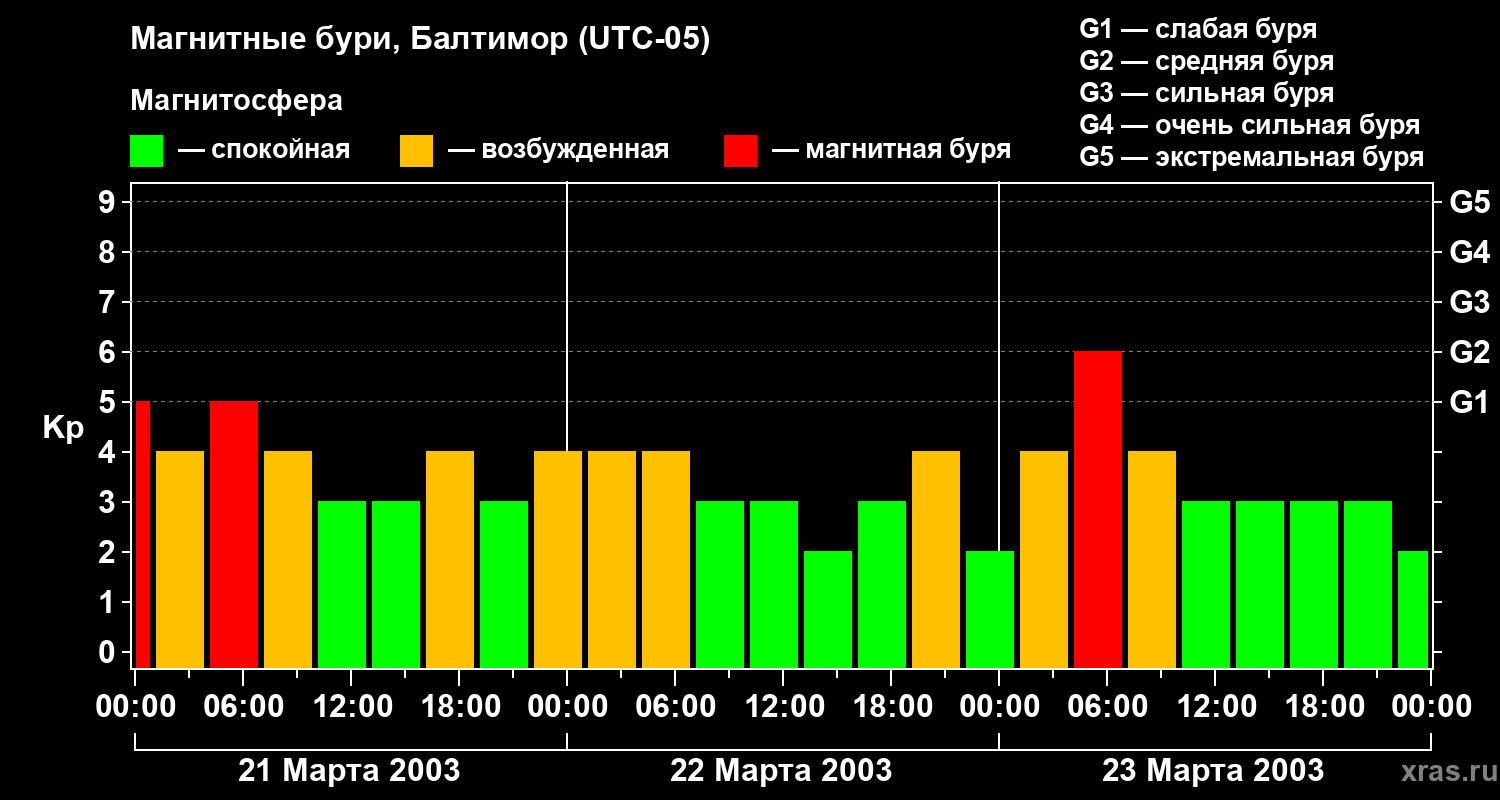Click the '18:00' time label above 23 Марта
1500x800 pixels.
[1323, 706]
